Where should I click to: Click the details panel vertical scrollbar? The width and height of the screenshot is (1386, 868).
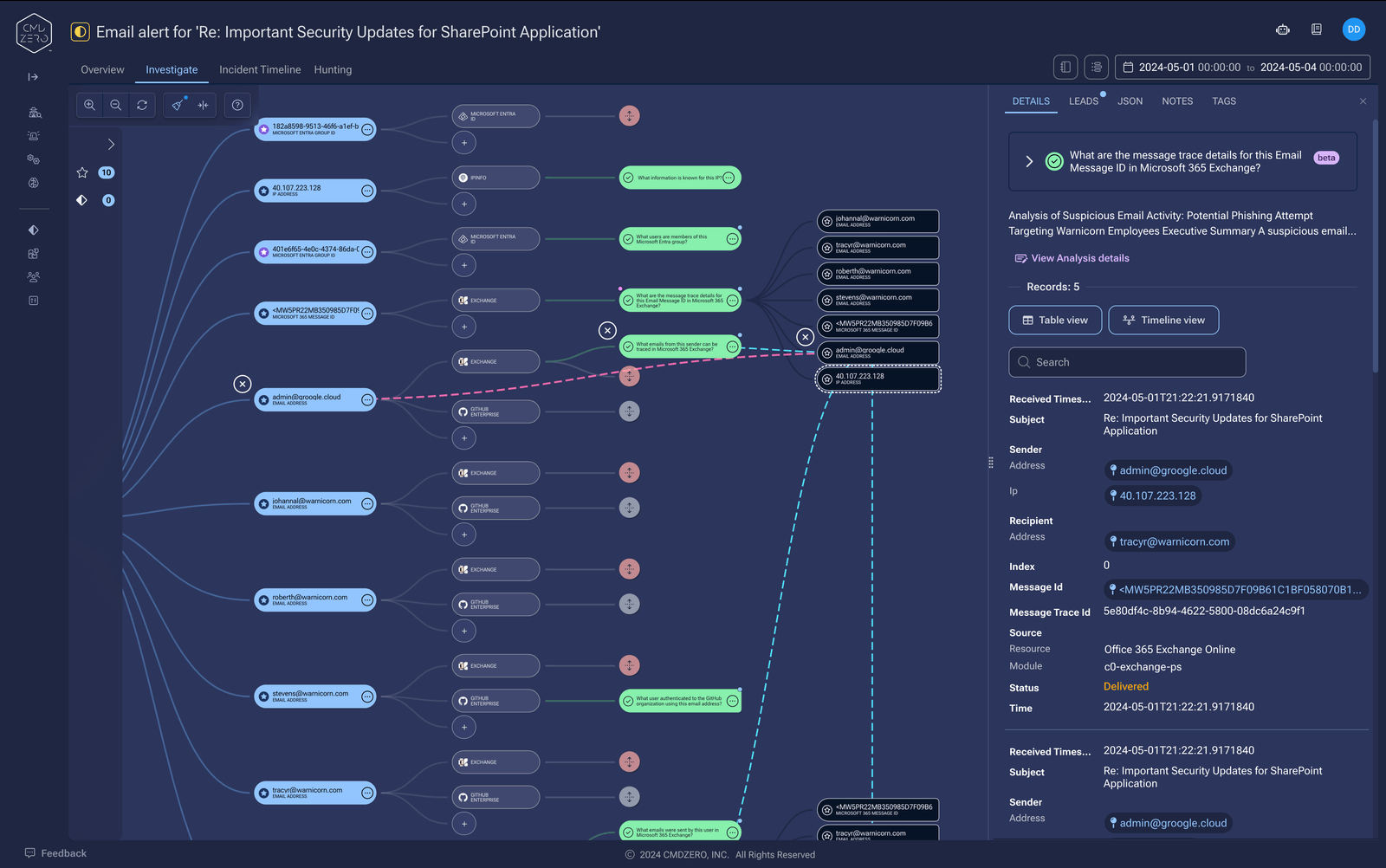(x=1375, y=247)
